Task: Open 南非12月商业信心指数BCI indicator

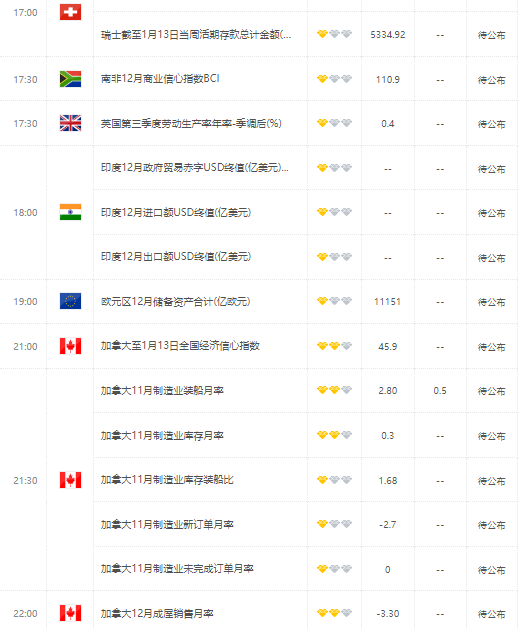Action: [x=160, y=78]
